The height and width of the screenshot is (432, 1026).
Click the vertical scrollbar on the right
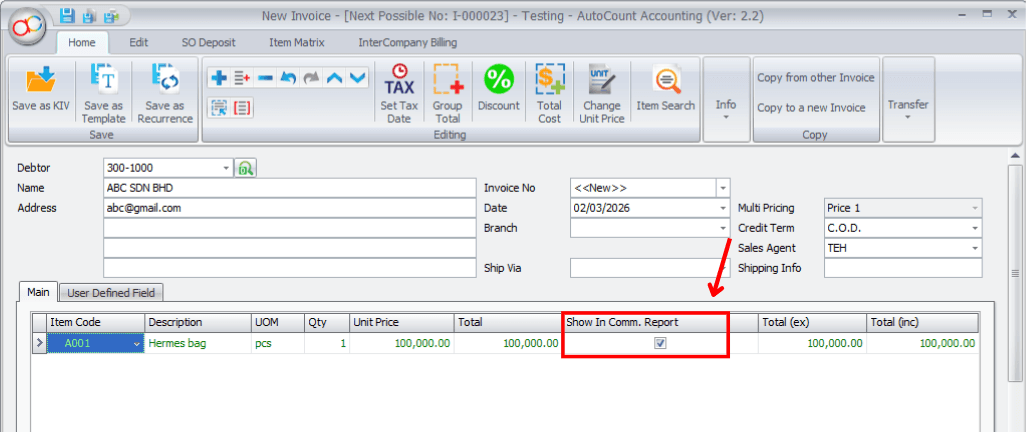[1015, 273]
